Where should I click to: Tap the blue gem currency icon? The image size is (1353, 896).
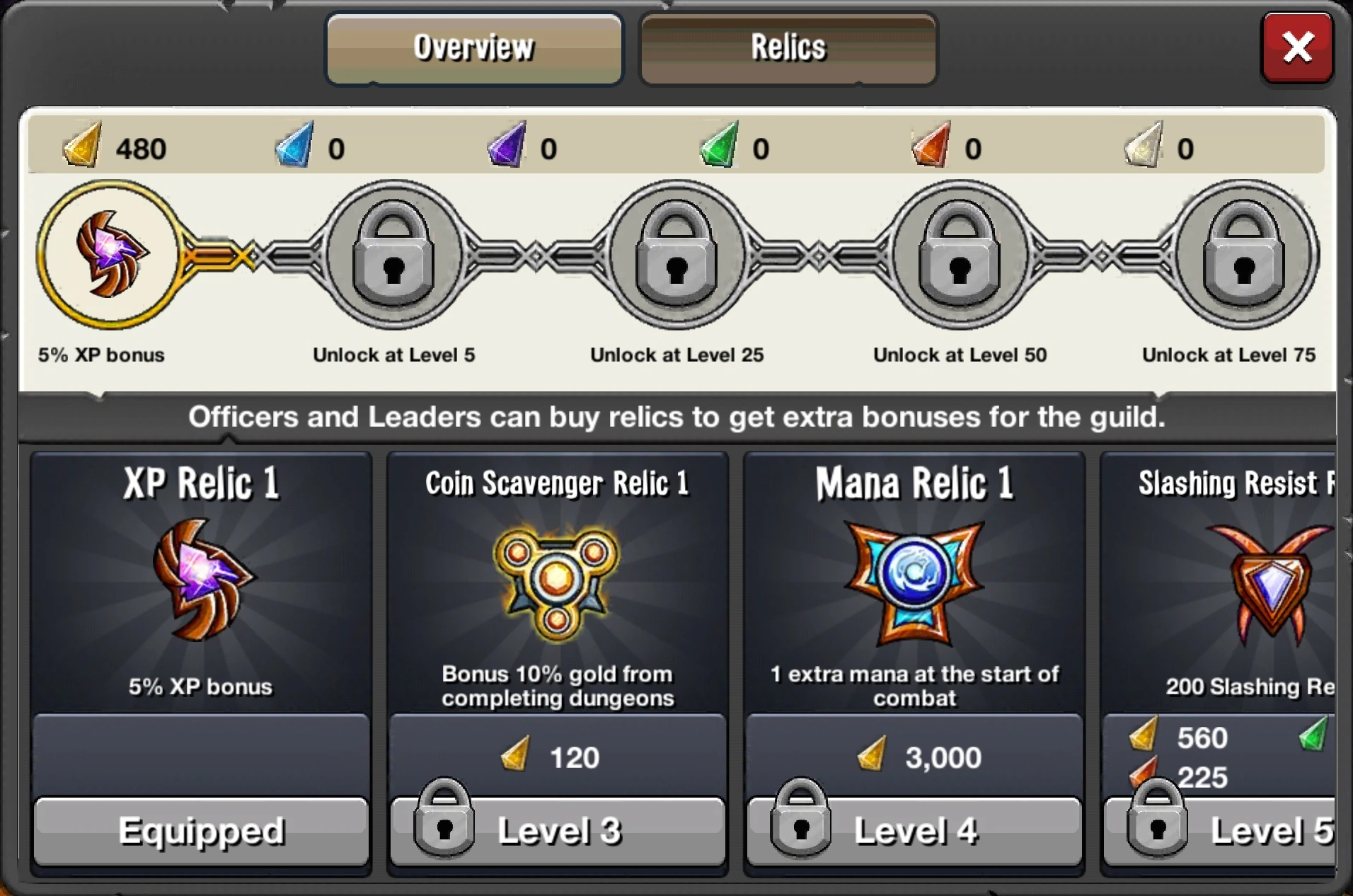[294, 144]
